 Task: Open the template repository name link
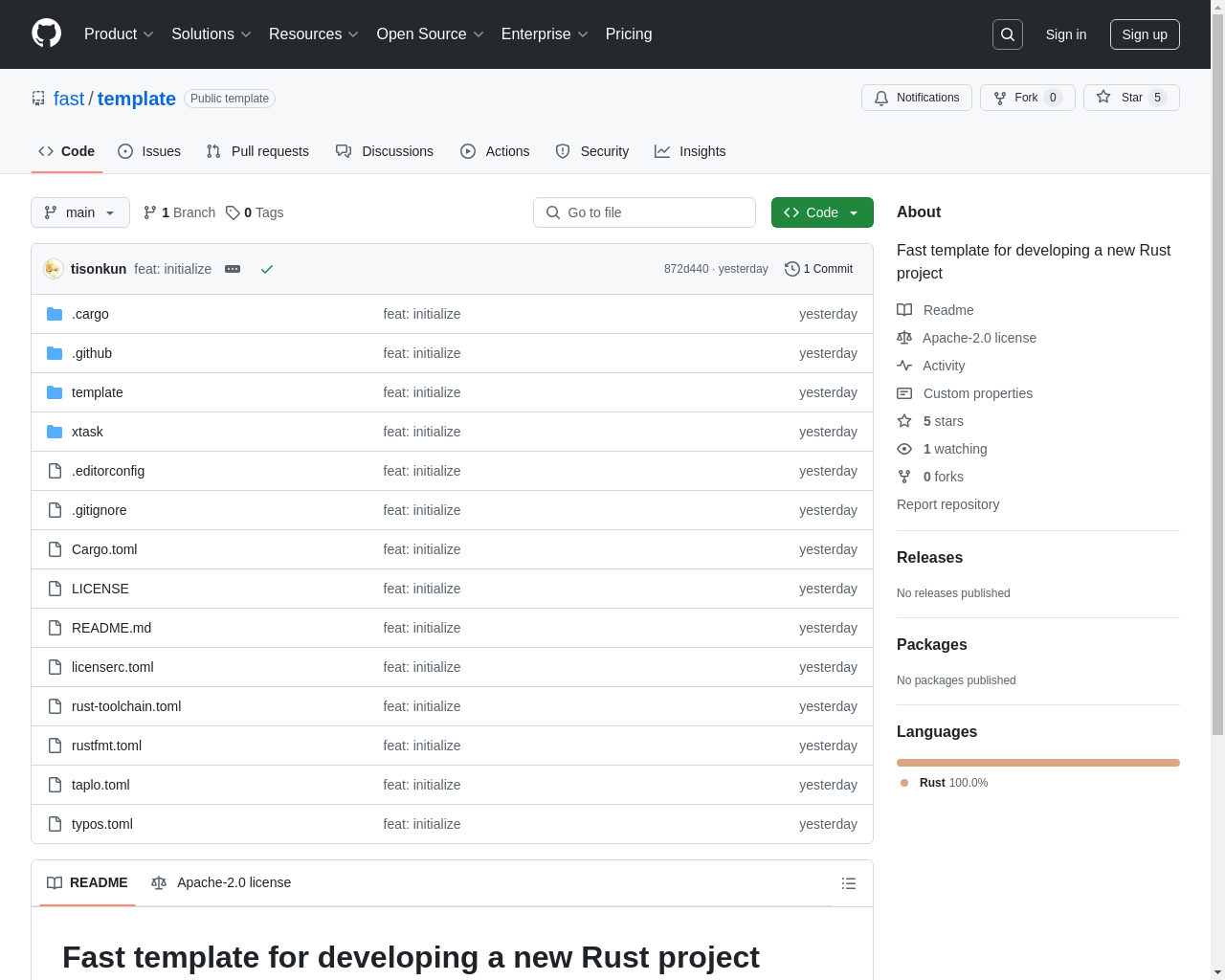tap(137, 99)
